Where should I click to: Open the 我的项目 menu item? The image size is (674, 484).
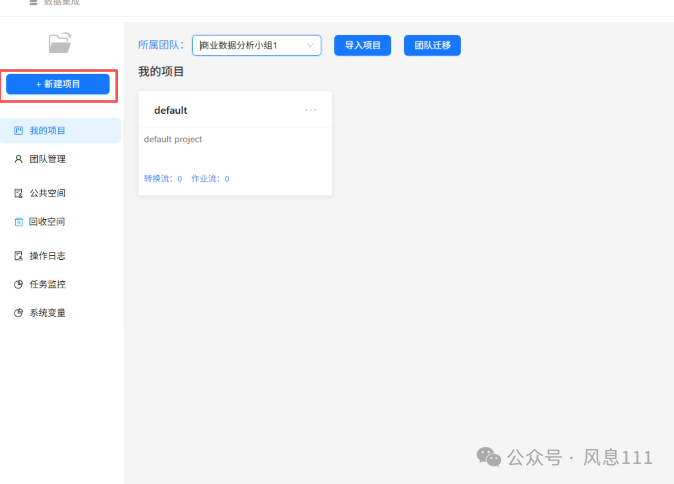click(x=61, y=131)
